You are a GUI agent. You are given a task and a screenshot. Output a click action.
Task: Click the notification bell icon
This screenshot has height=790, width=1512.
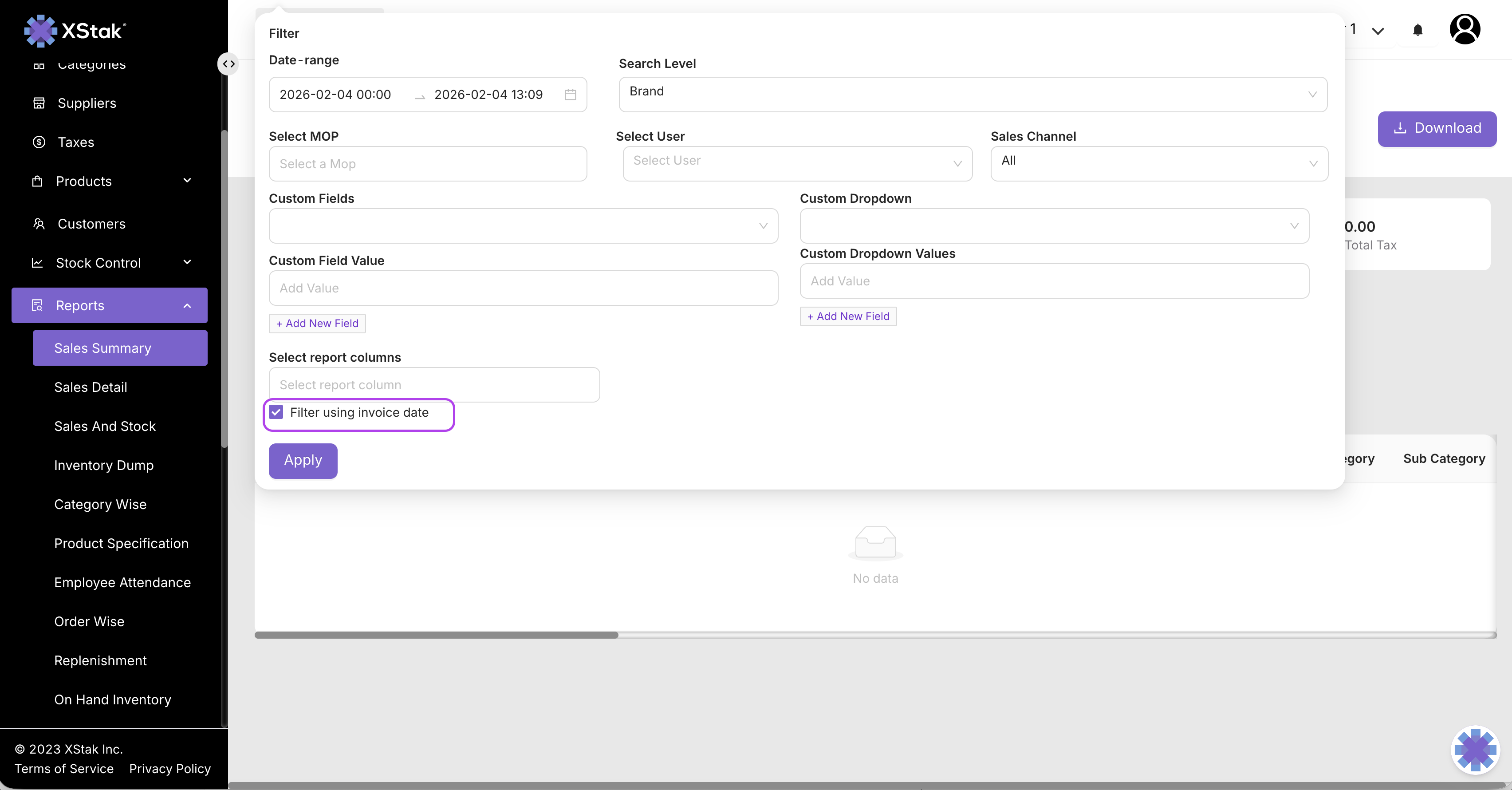pos(1417,30)
